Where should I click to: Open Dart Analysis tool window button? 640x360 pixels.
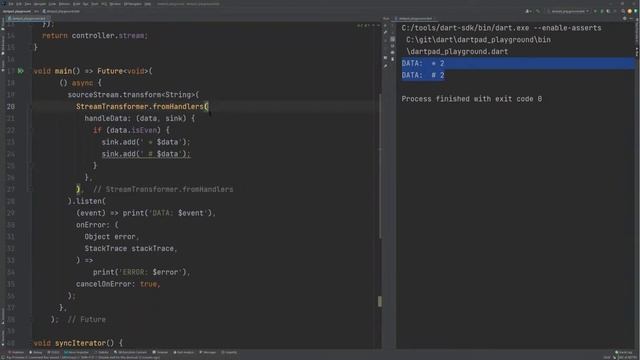(184, 352)
